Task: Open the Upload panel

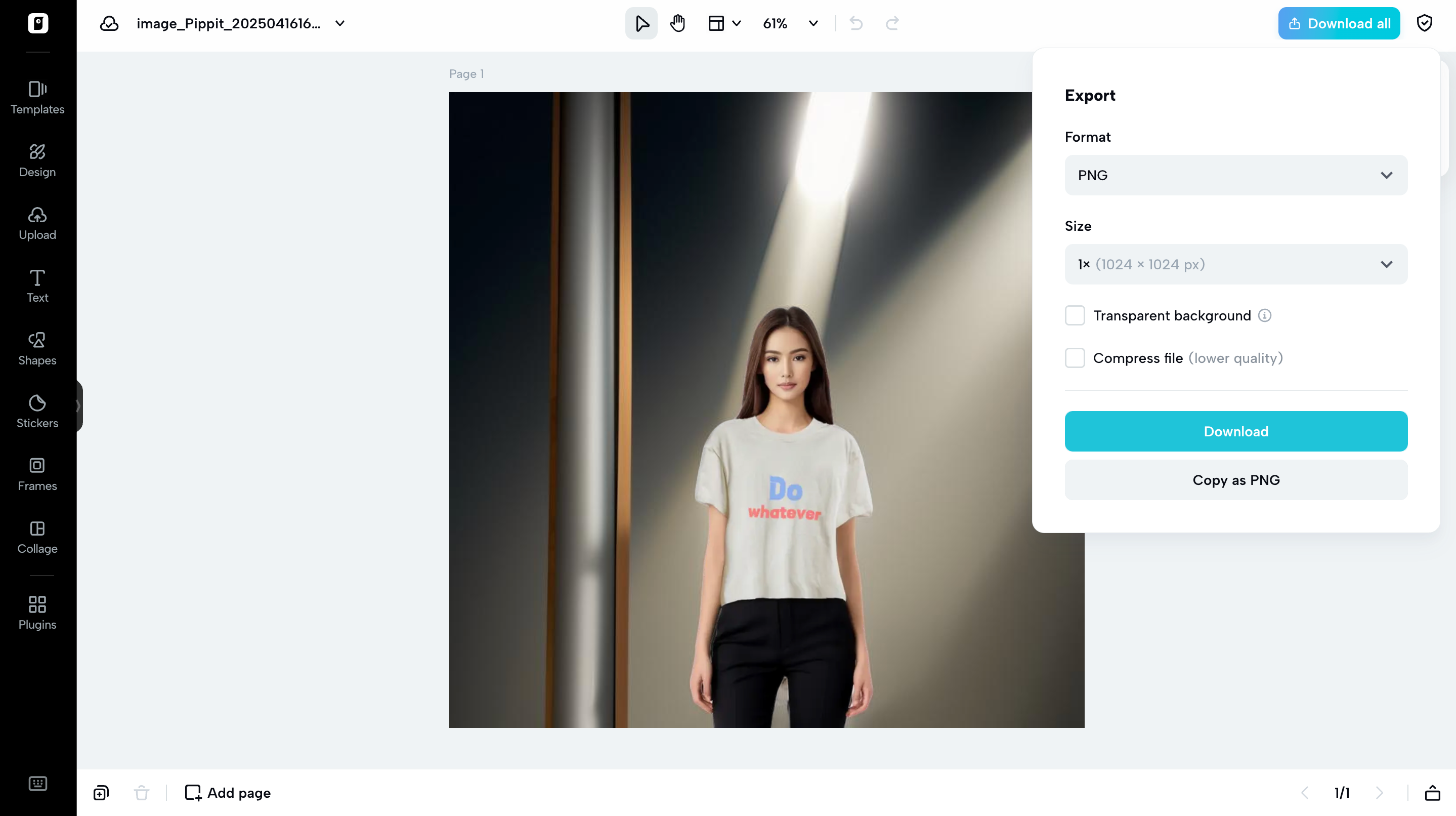Action: click(37, 223)
